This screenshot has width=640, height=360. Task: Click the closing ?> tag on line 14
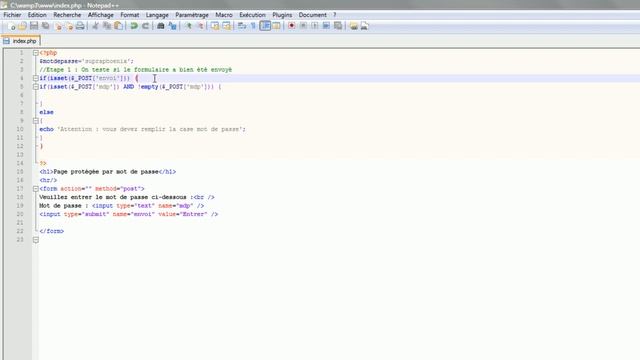point(43,163)
